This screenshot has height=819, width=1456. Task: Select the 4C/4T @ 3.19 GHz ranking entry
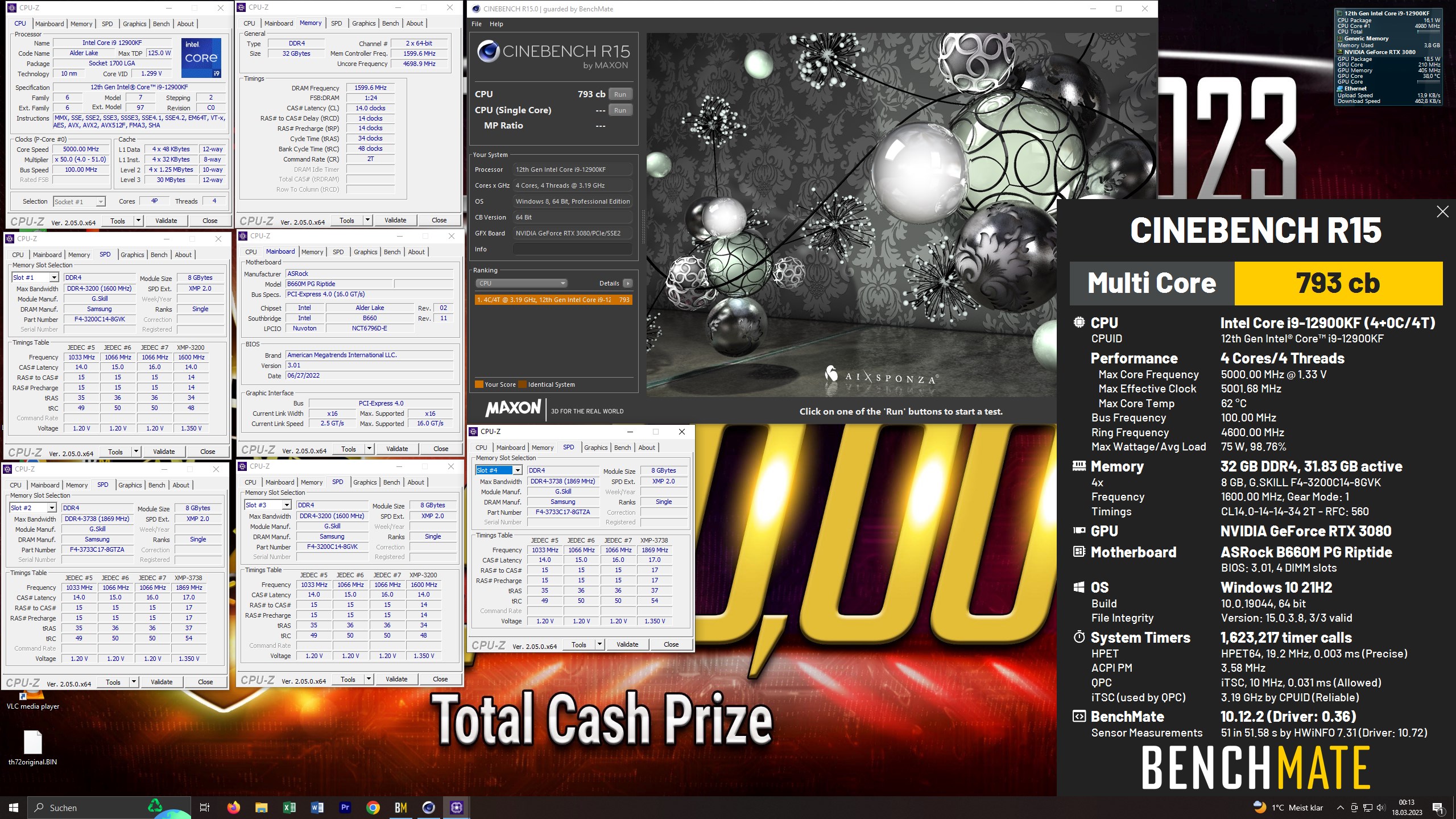(x=553, y=300)
